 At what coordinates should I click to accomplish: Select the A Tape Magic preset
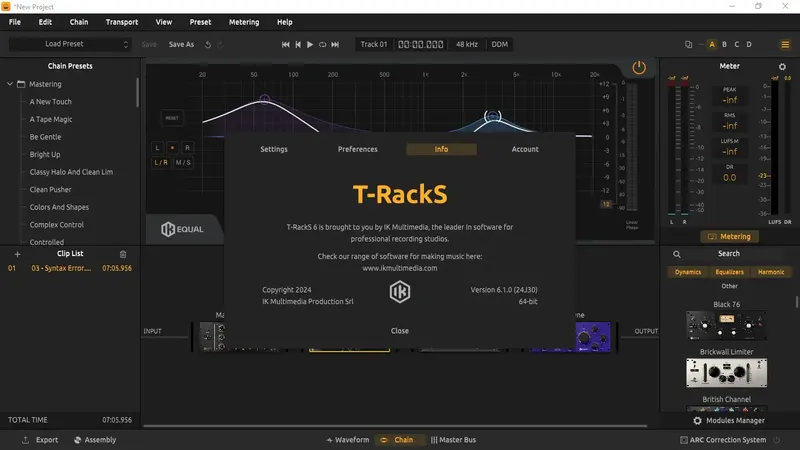(51, 119)
